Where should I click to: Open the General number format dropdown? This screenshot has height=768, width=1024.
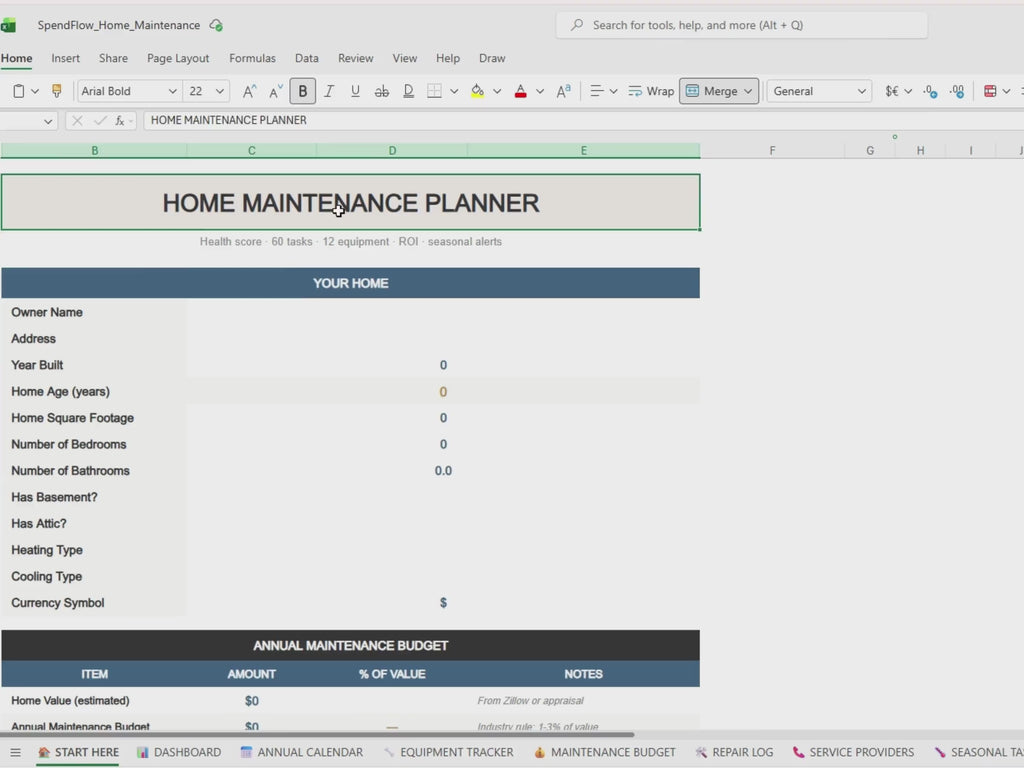819,91
